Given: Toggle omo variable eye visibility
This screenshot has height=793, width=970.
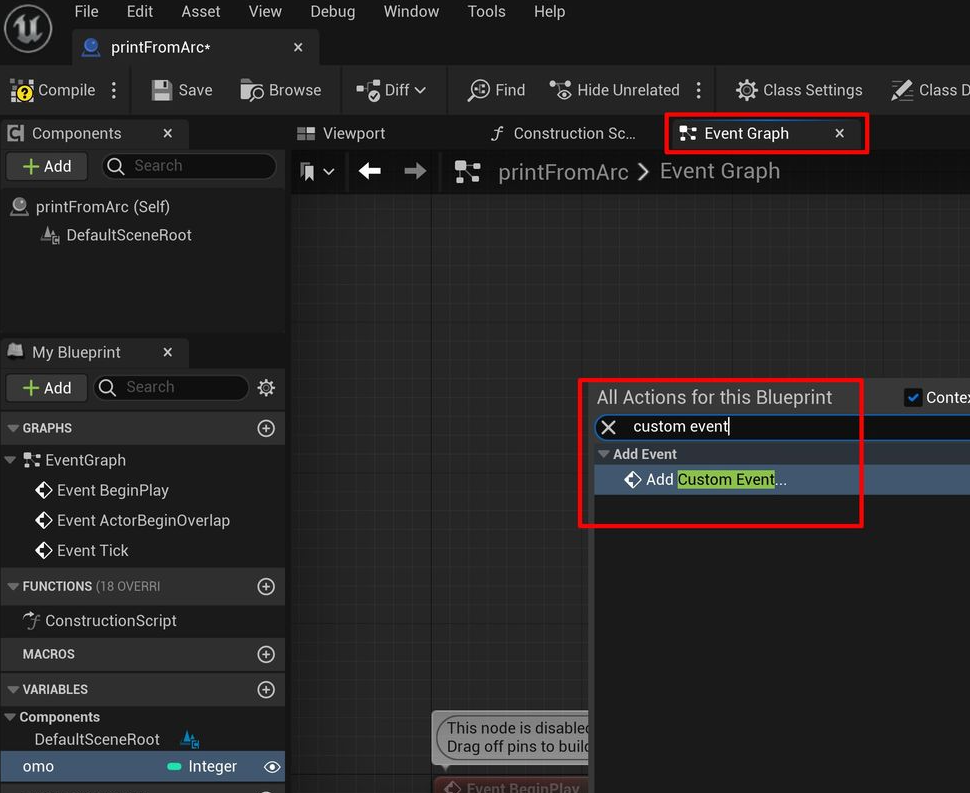Looking at the screenshot, I should coord(271,767).
